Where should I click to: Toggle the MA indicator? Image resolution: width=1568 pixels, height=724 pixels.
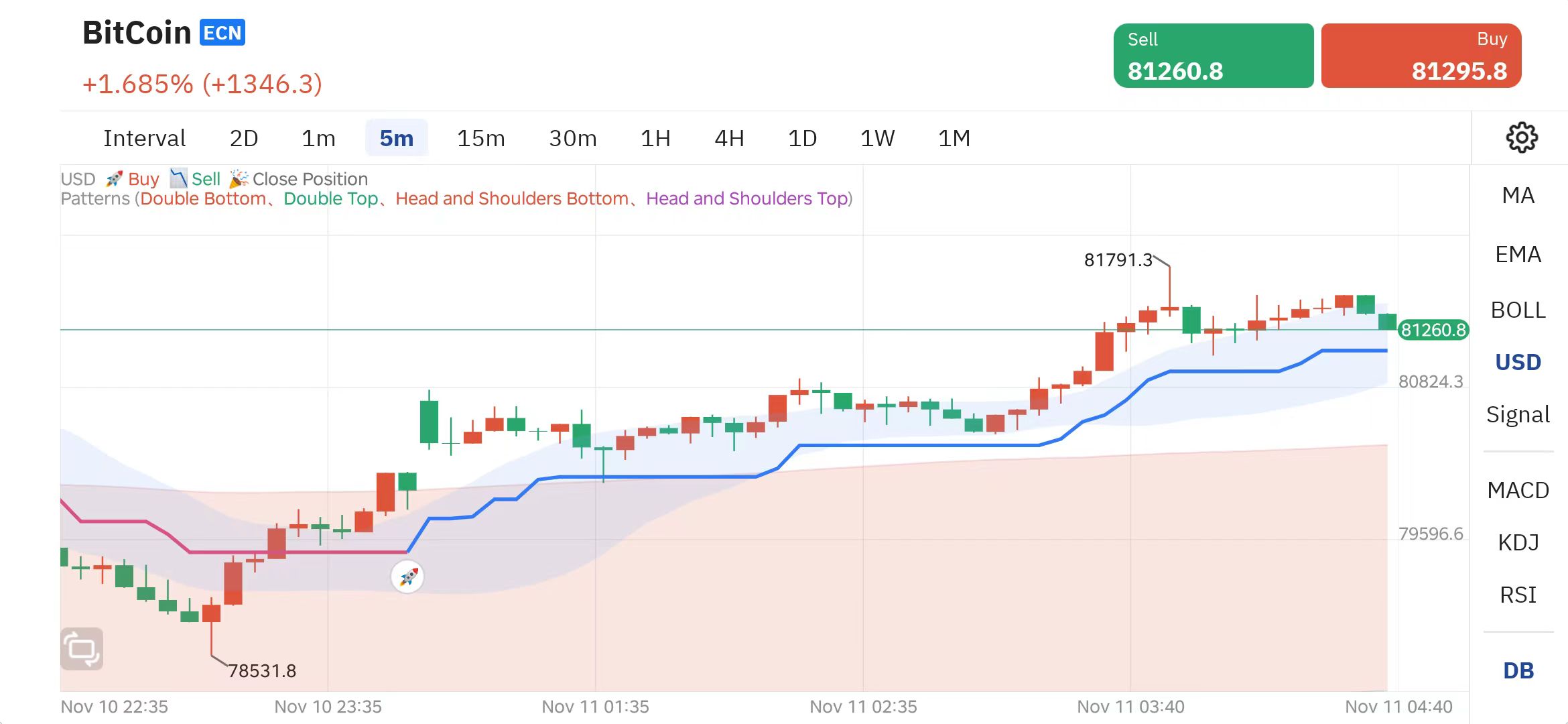(1518, 196)
